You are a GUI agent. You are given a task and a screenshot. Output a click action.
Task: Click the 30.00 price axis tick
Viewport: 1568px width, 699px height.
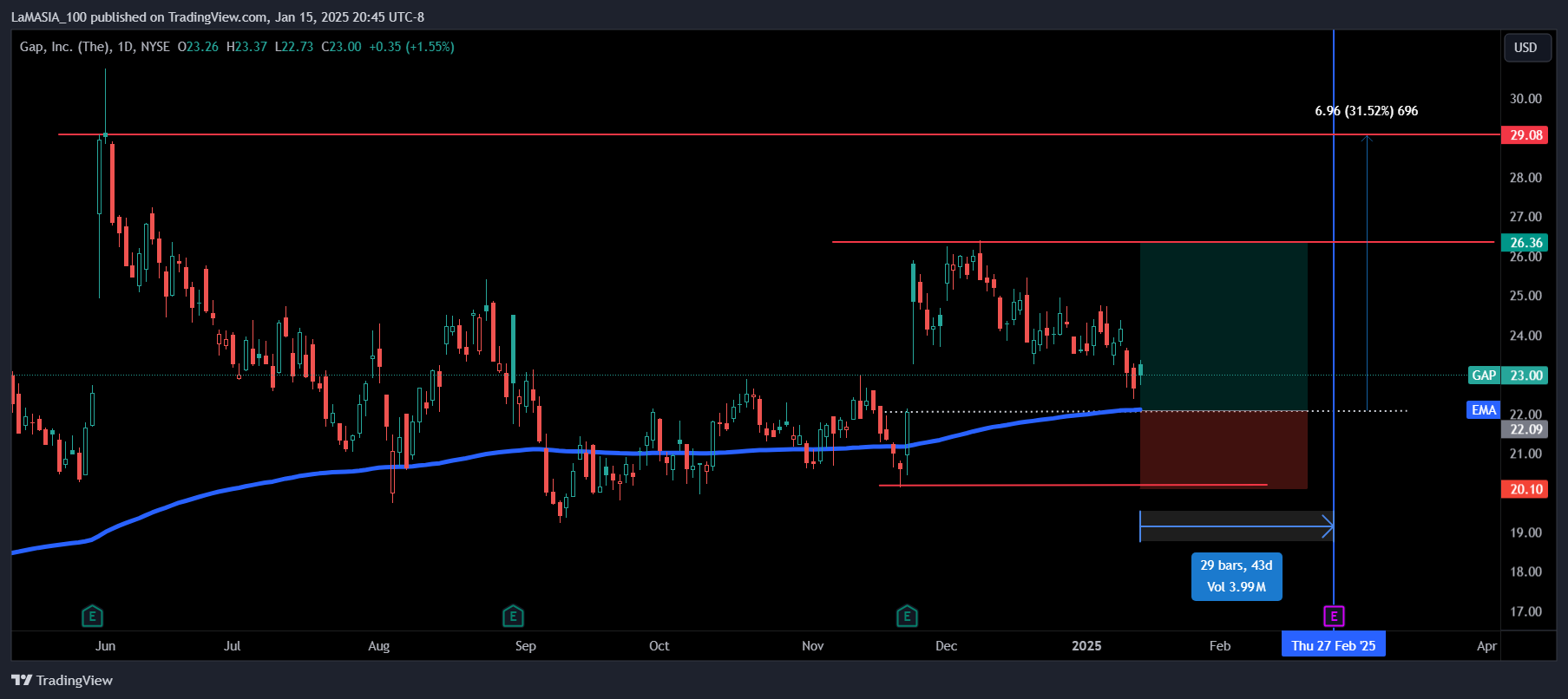point(1525,99)
